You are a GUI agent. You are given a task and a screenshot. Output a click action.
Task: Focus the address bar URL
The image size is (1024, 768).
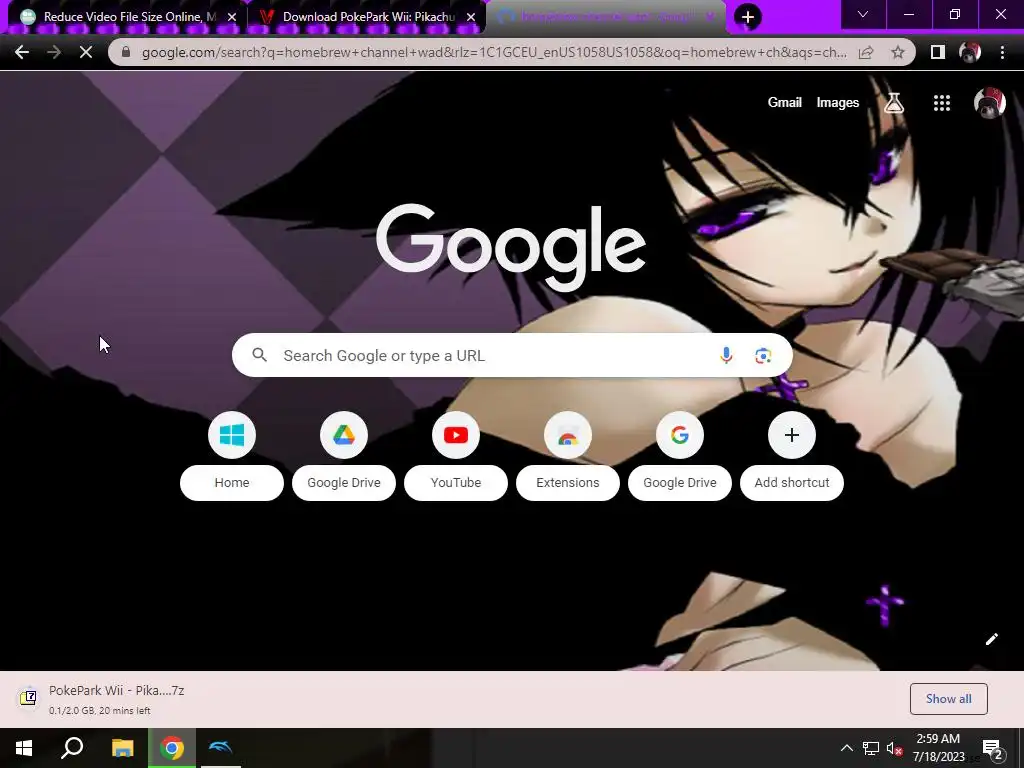coord(494,52)
